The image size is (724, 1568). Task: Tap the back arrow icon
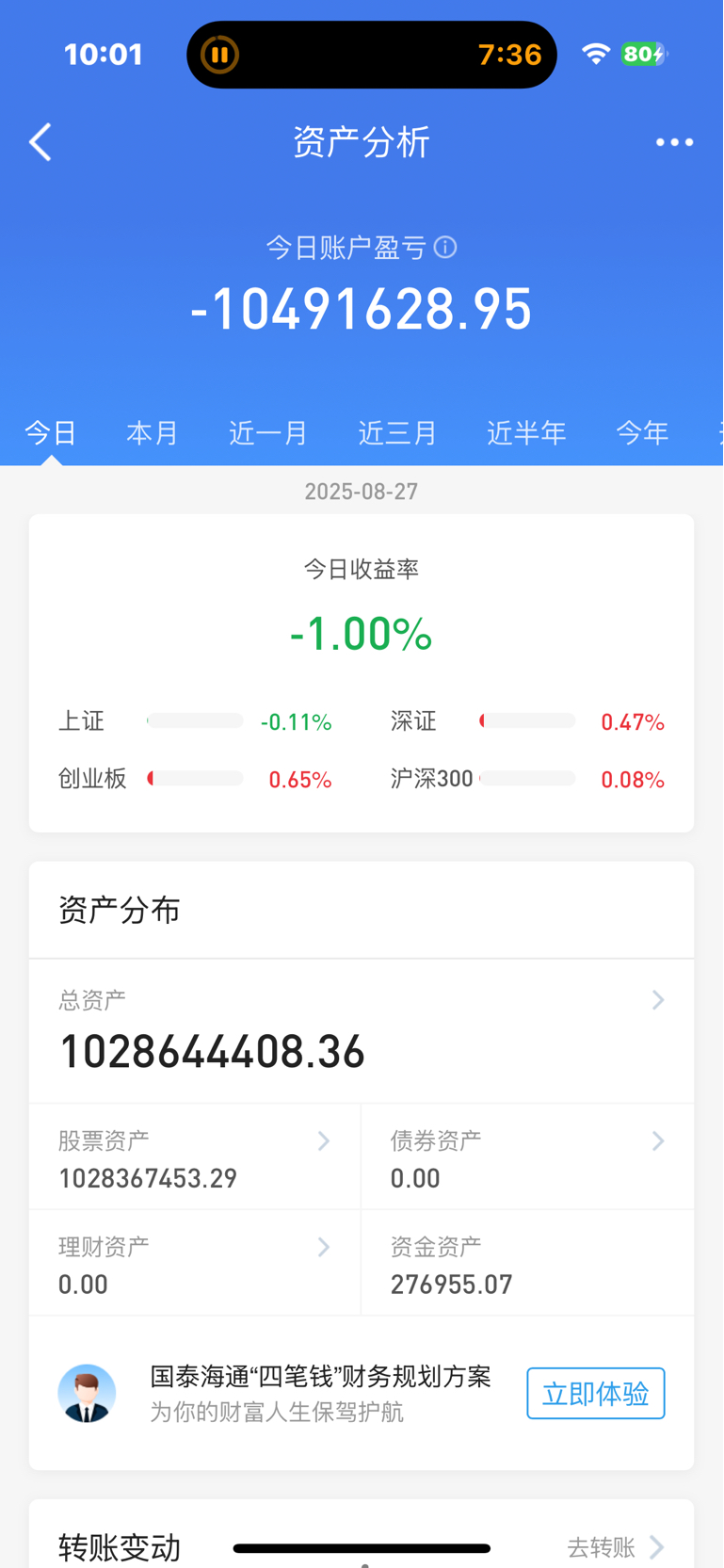point(40,142)
